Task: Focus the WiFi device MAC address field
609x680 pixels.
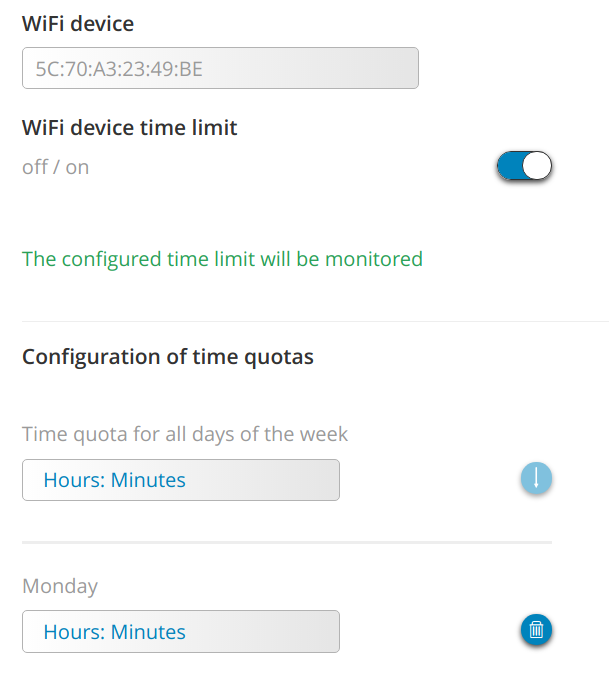Action: click(220, 68)
